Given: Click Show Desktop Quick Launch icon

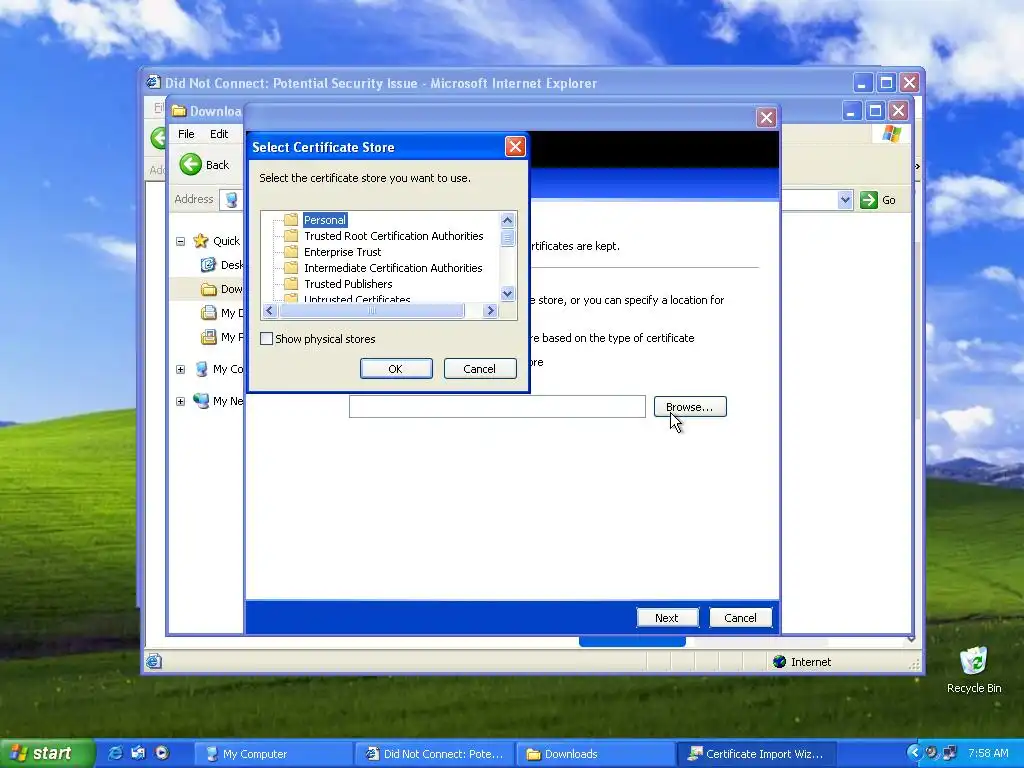Looking at the screenshot, I should coord(138,754).
